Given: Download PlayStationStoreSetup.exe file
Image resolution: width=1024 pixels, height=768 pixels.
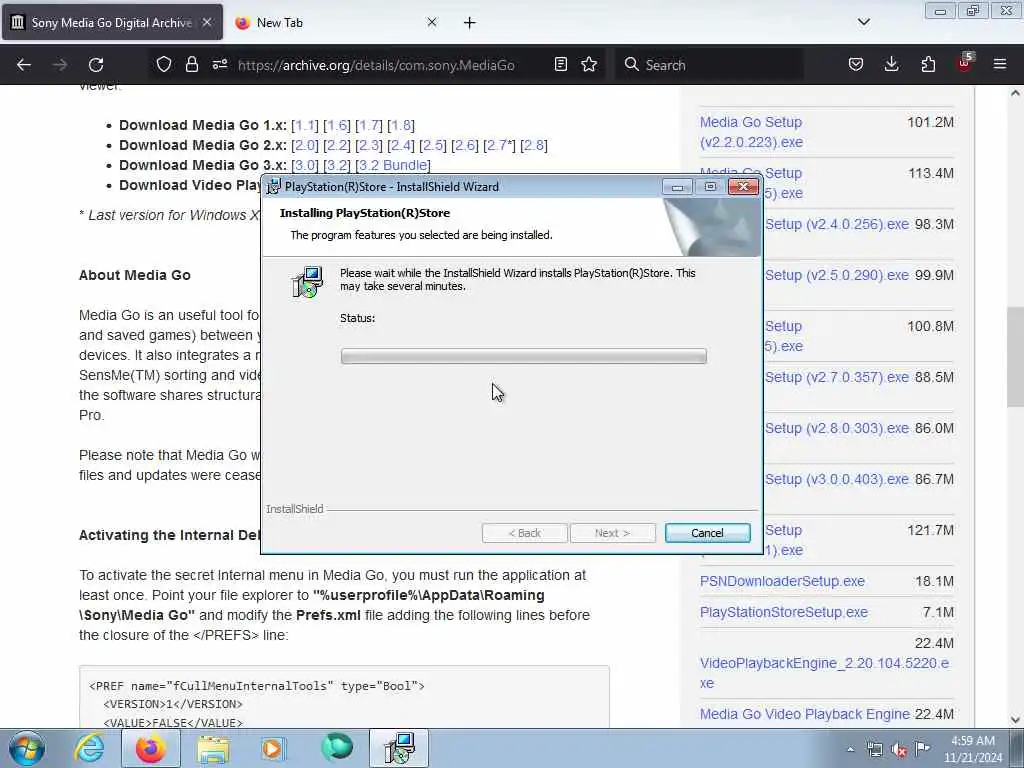Looking at the screenshot, I should (784, 612).
